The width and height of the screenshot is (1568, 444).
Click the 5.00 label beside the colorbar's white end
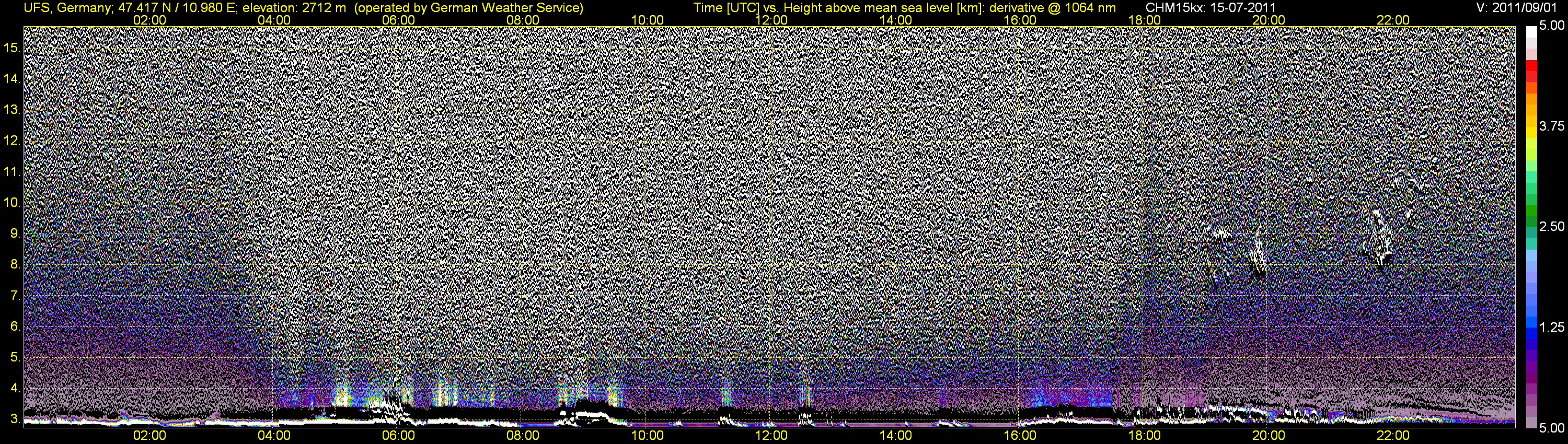click(1552, 26)
